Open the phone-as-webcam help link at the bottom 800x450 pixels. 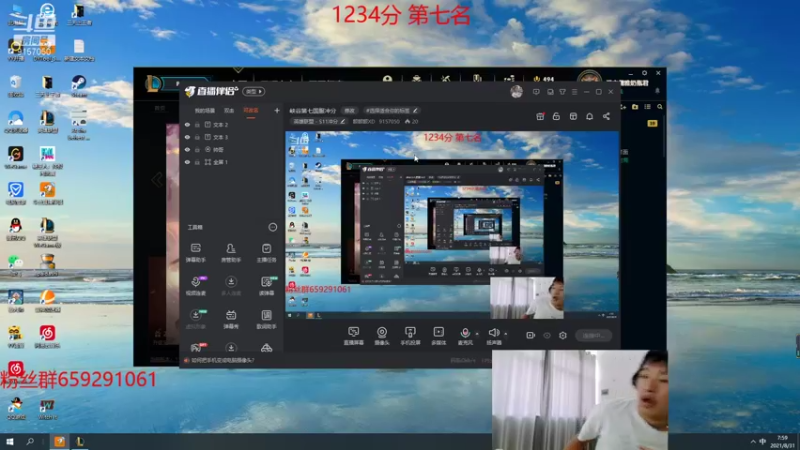click(222, 360)
